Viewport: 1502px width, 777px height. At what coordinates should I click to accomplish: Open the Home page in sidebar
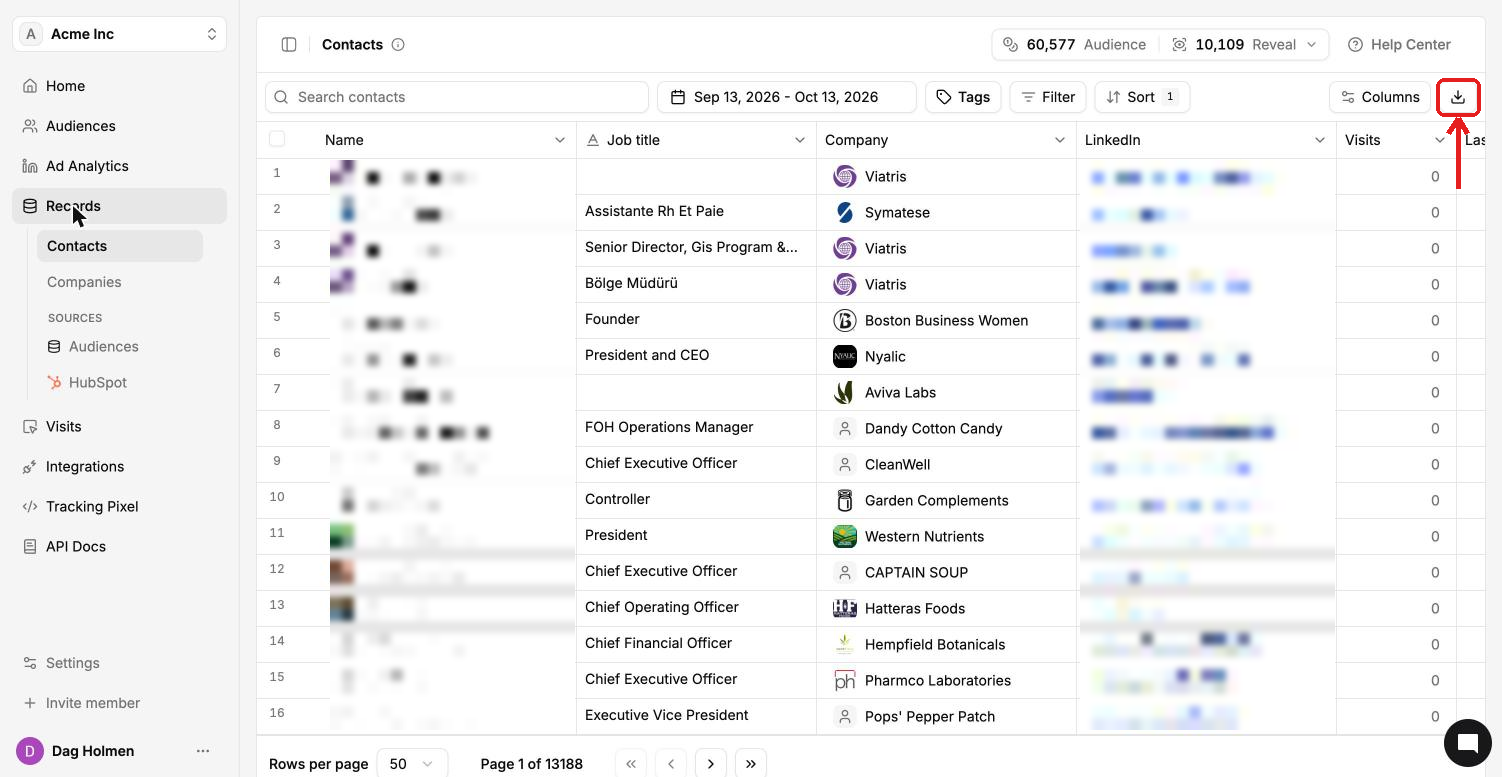pos(120,86)
